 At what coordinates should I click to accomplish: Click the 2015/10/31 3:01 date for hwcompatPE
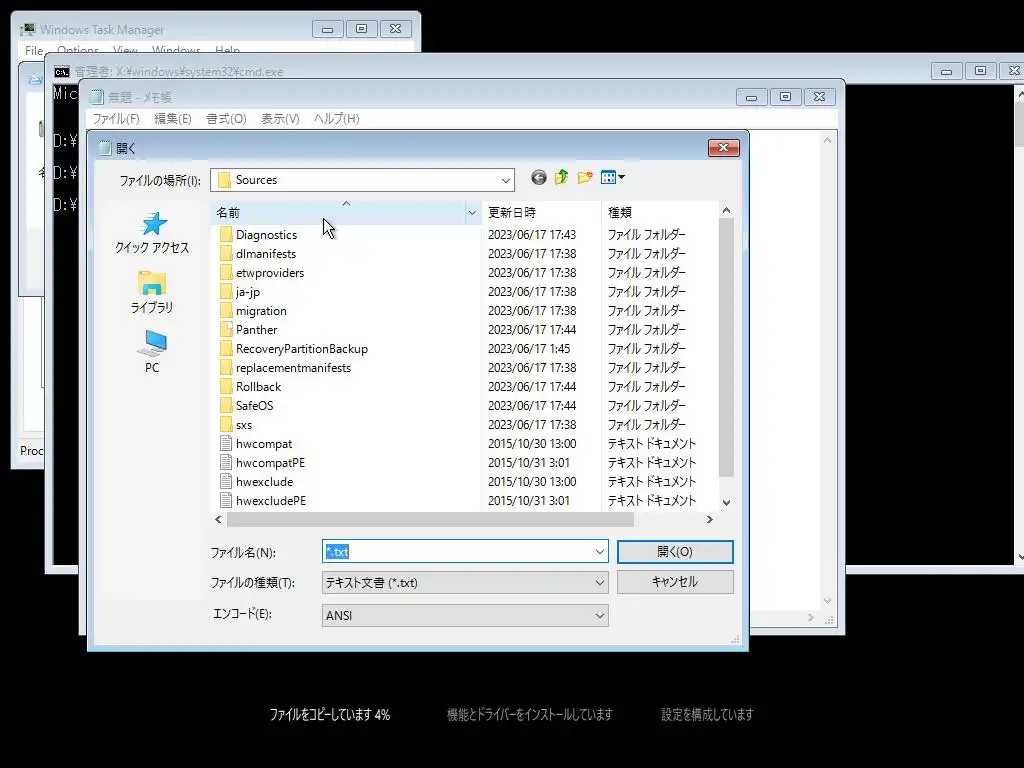[x=529, y=462]
